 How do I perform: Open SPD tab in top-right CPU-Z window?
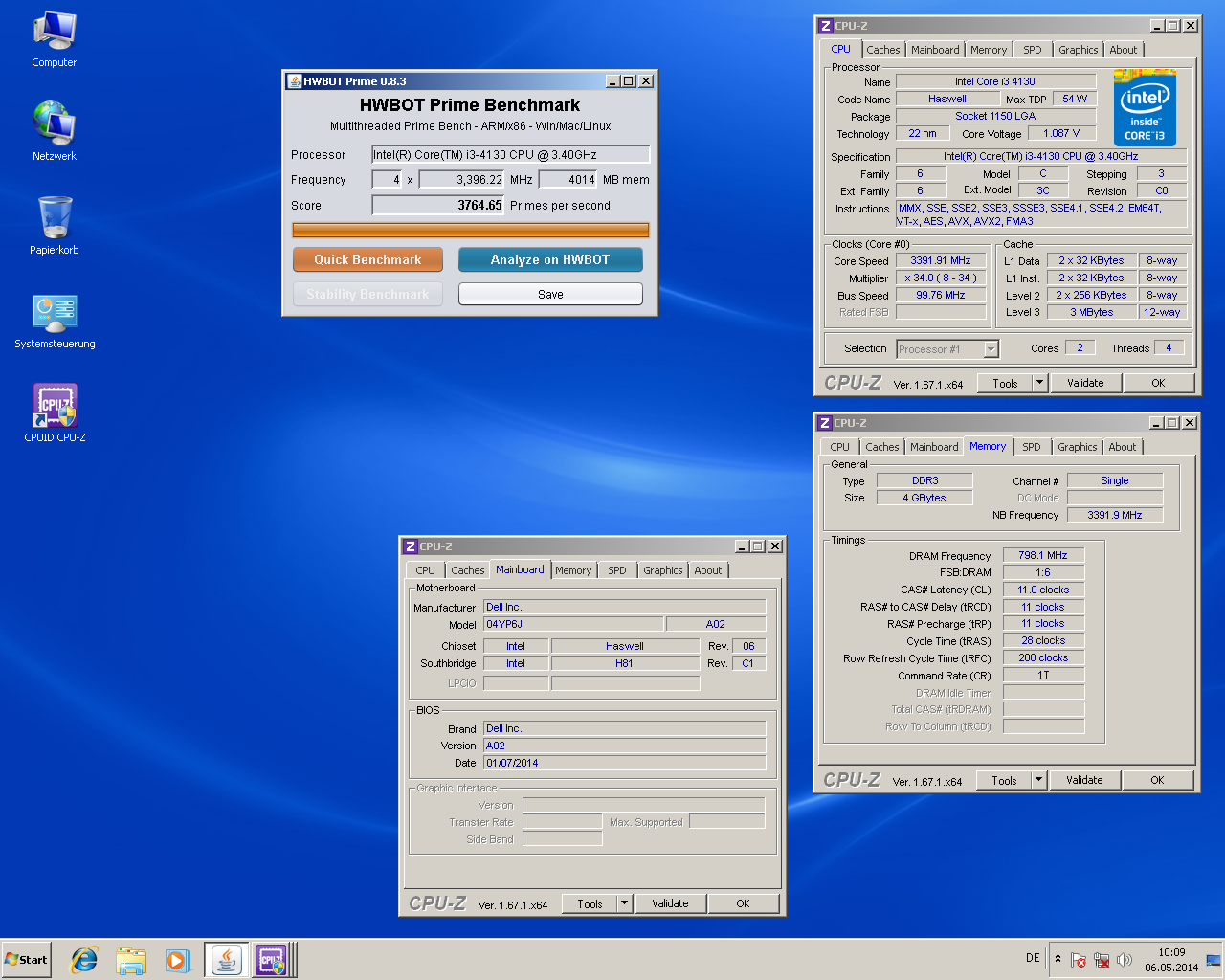[1032, 50]
